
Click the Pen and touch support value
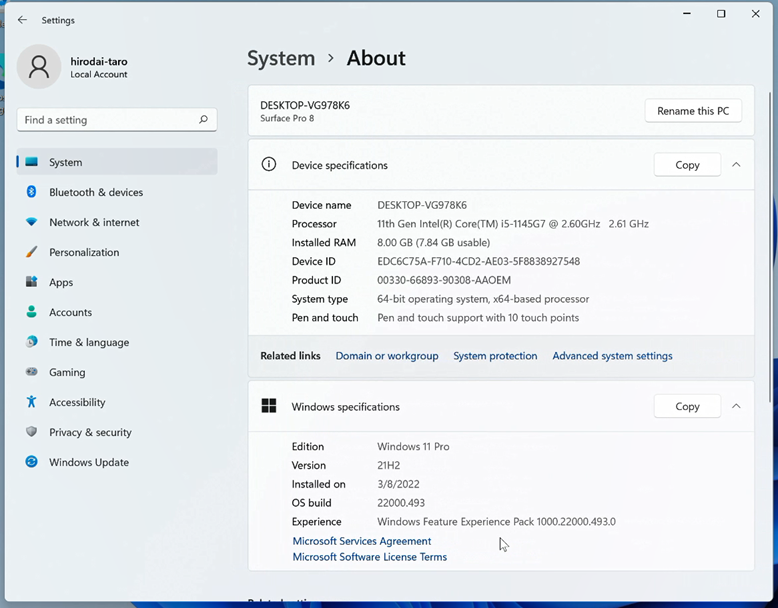coord(478,318)
